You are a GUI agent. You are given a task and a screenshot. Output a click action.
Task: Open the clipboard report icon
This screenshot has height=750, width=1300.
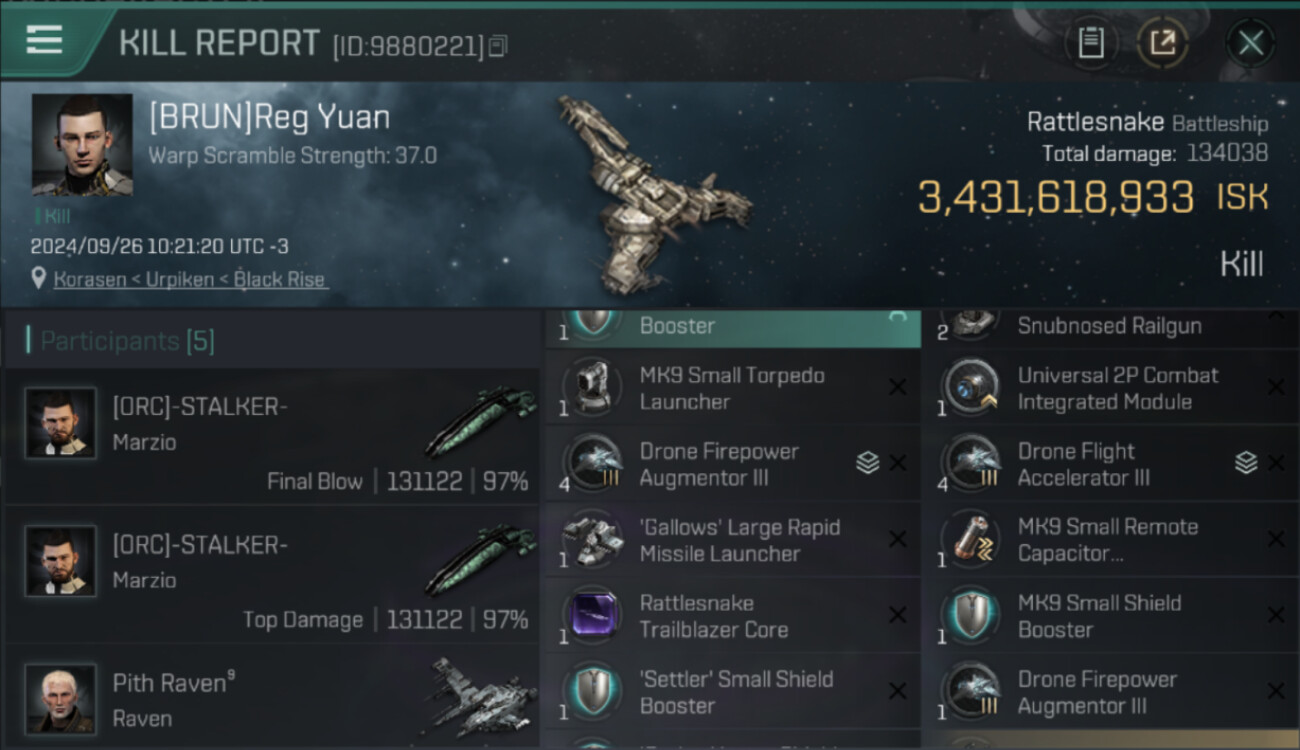pos(1091,42)
